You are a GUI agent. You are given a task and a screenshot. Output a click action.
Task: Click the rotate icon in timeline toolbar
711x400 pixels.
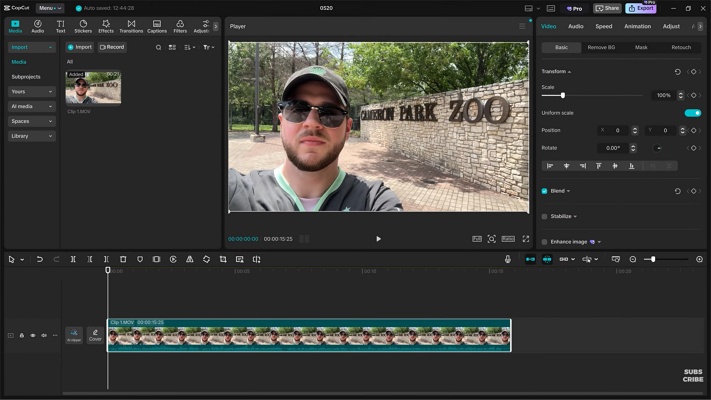[x=206, y=259]
